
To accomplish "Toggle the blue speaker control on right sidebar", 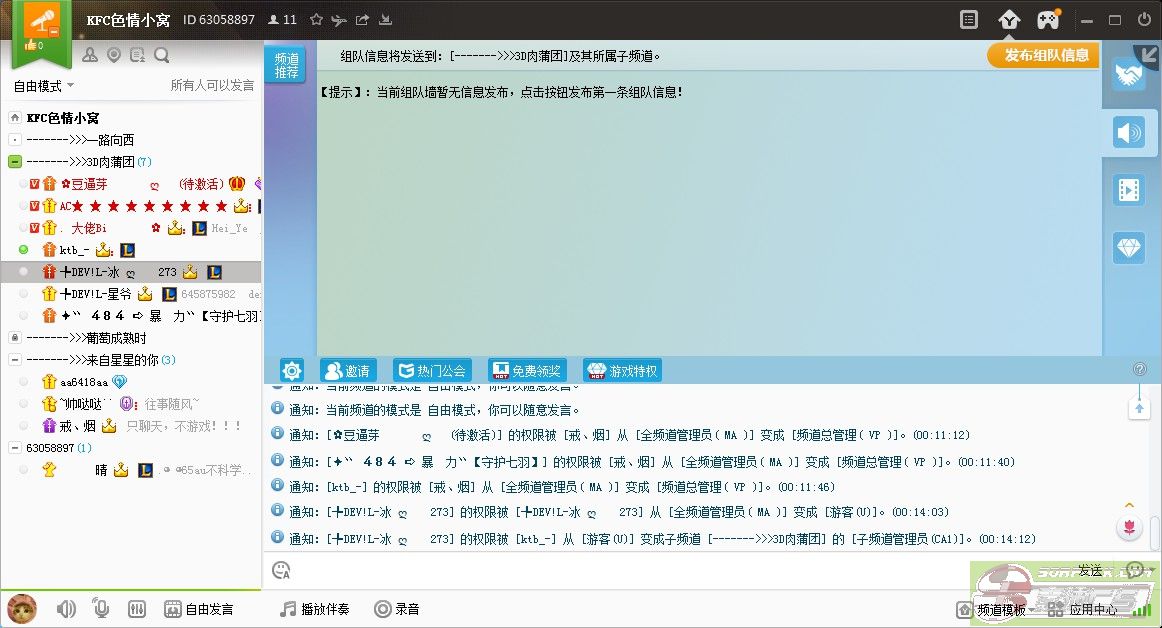I will tap(1130, 132).
